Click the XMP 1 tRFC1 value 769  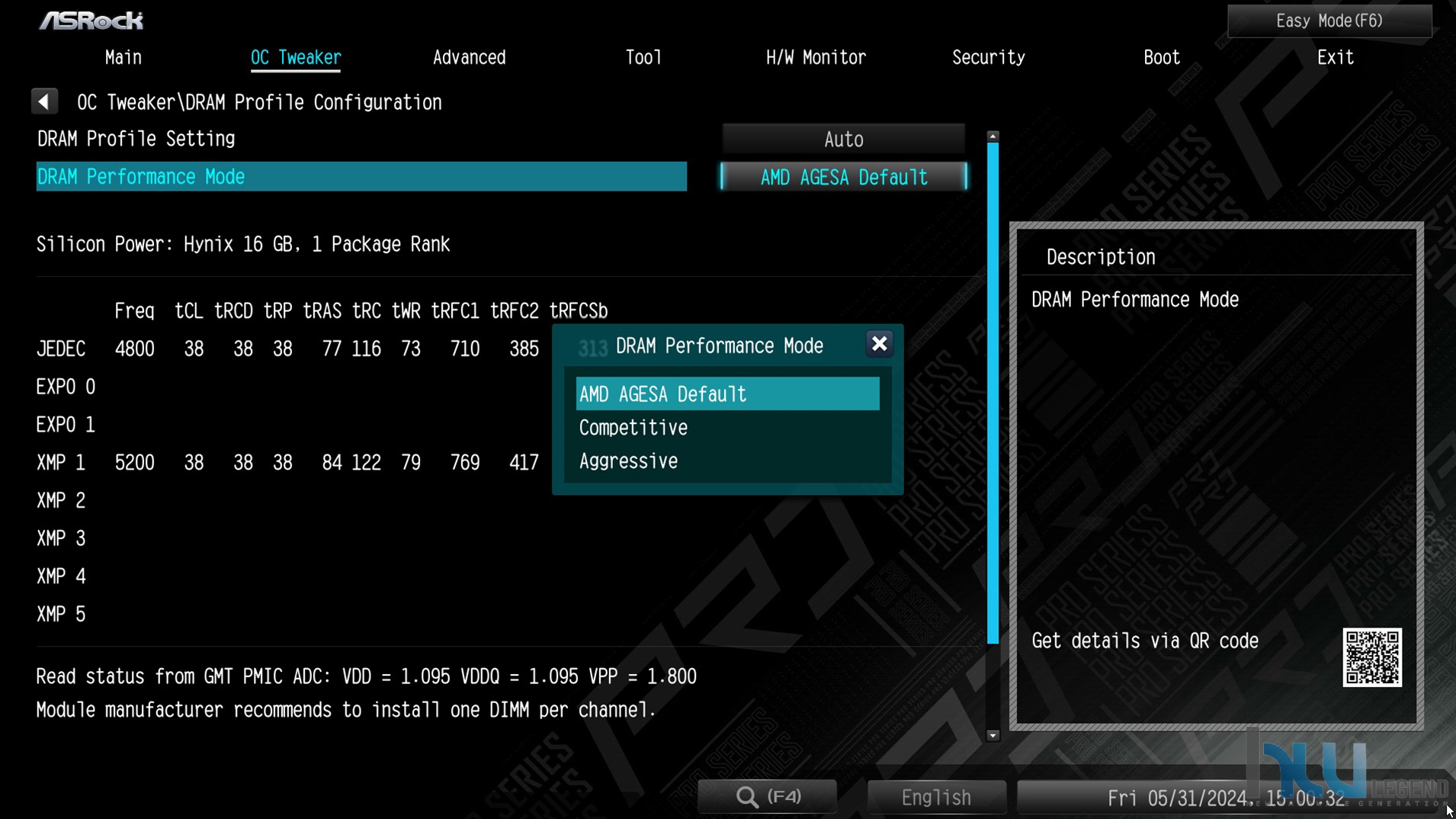point(465,463)
